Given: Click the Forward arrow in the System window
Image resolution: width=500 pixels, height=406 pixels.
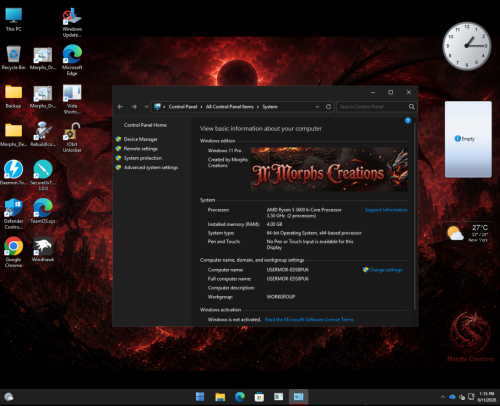Looking at the screenshot, I should coord(134,107).
